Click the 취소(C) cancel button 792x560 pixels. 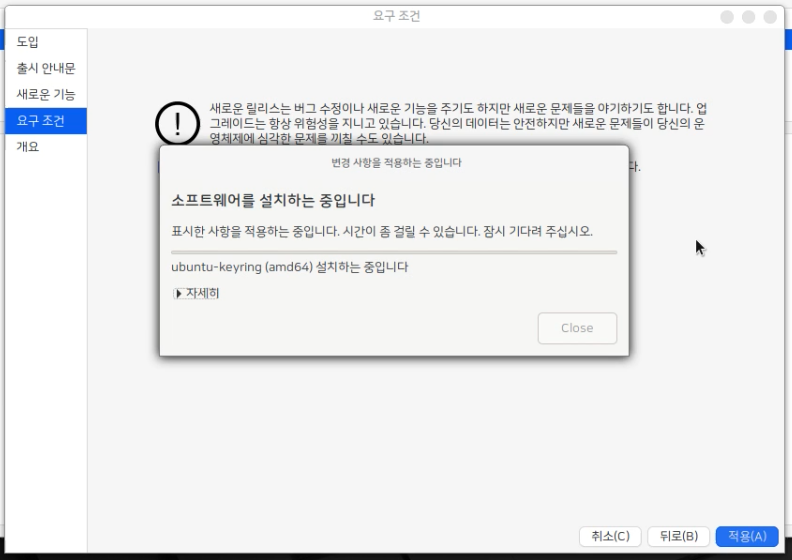610,536
